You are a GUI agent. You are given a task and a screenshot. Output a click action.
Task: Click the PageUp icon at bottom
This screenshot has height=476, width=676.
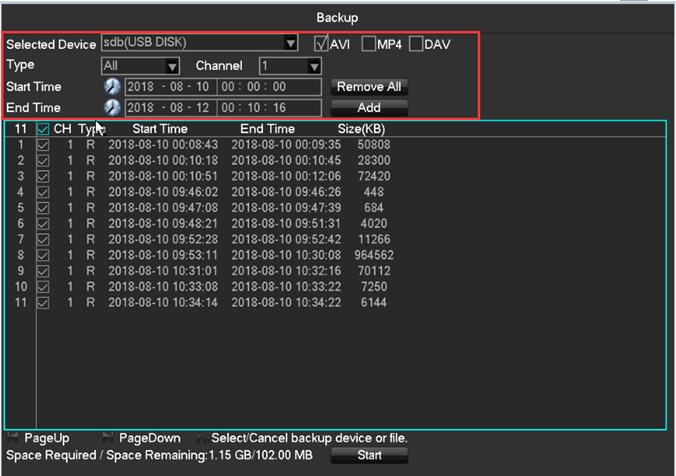(x=12, y=438)
